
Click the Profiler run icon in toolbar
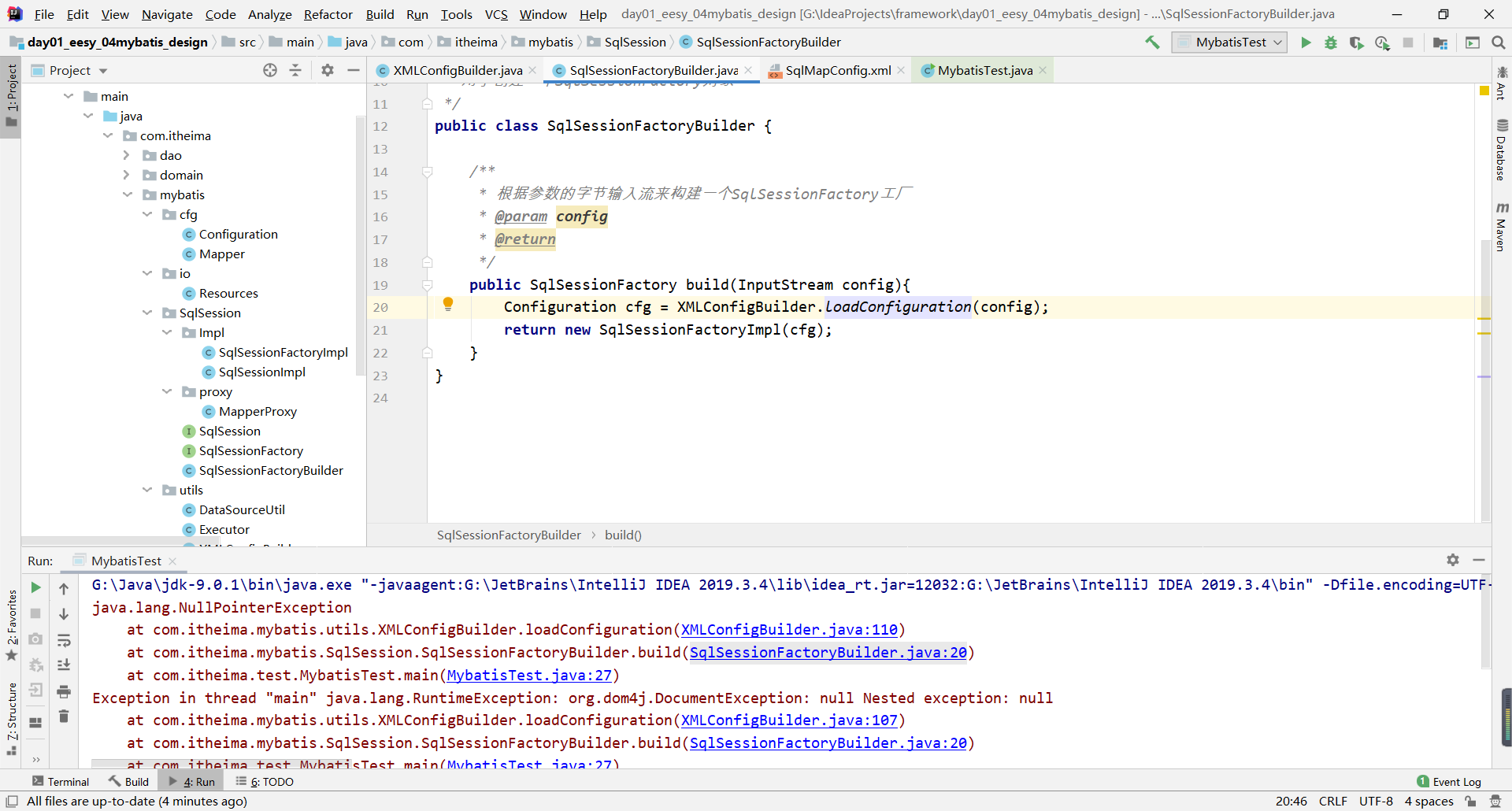pyautogui.click(x=1382, y=43)
